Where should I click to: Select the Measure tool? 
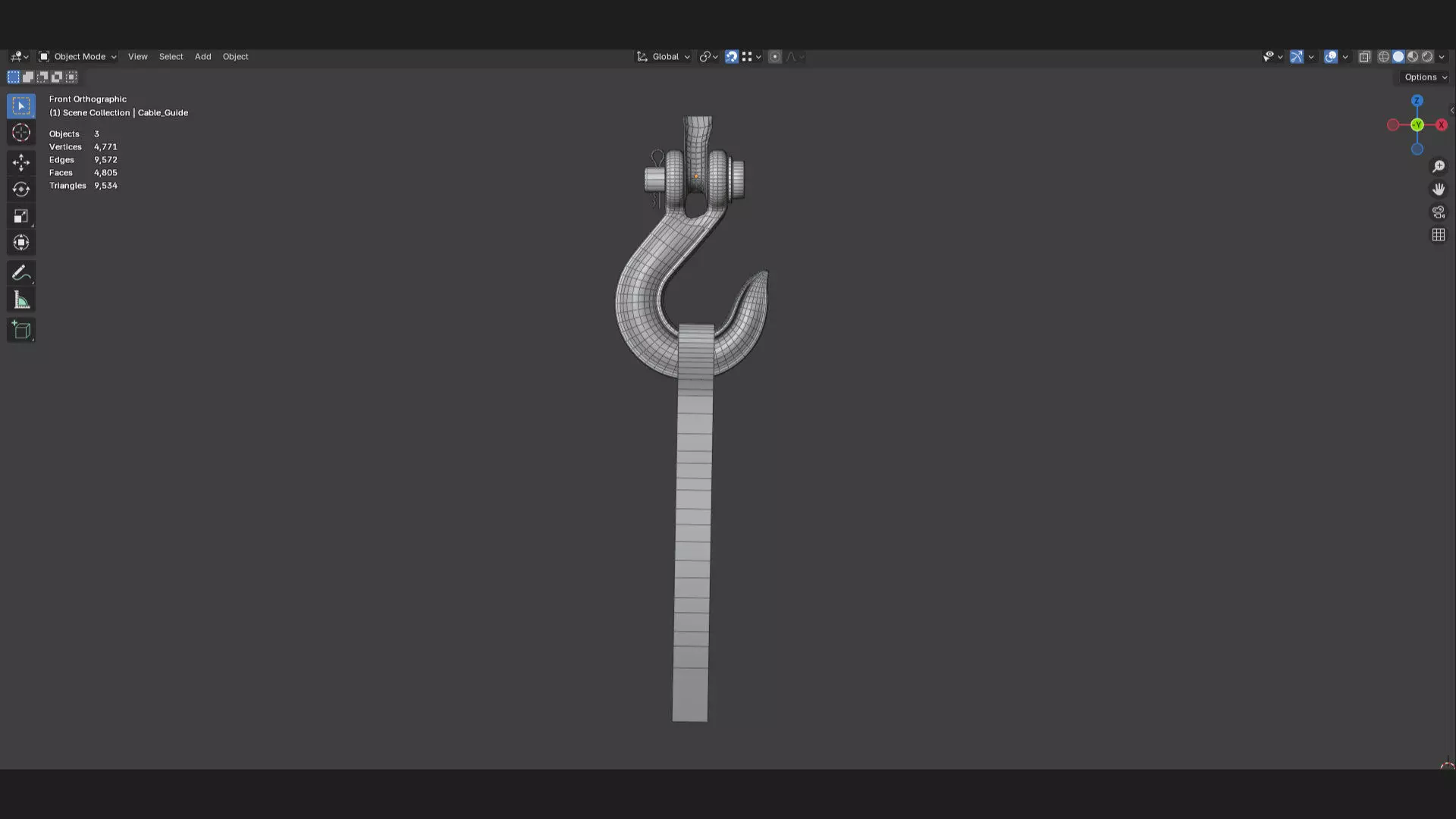coord(21,300)
